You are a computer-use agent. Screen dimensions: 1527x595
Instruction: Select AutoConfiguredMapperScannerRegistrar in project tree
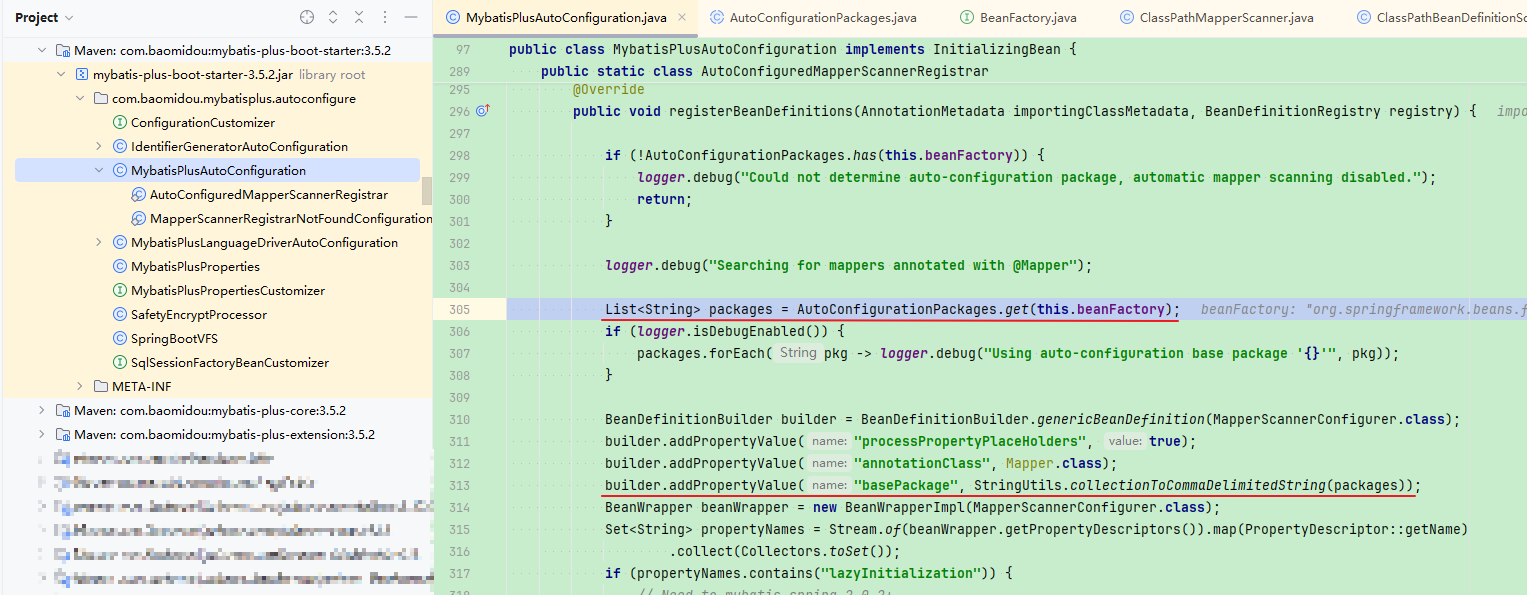tap(269, 195)
